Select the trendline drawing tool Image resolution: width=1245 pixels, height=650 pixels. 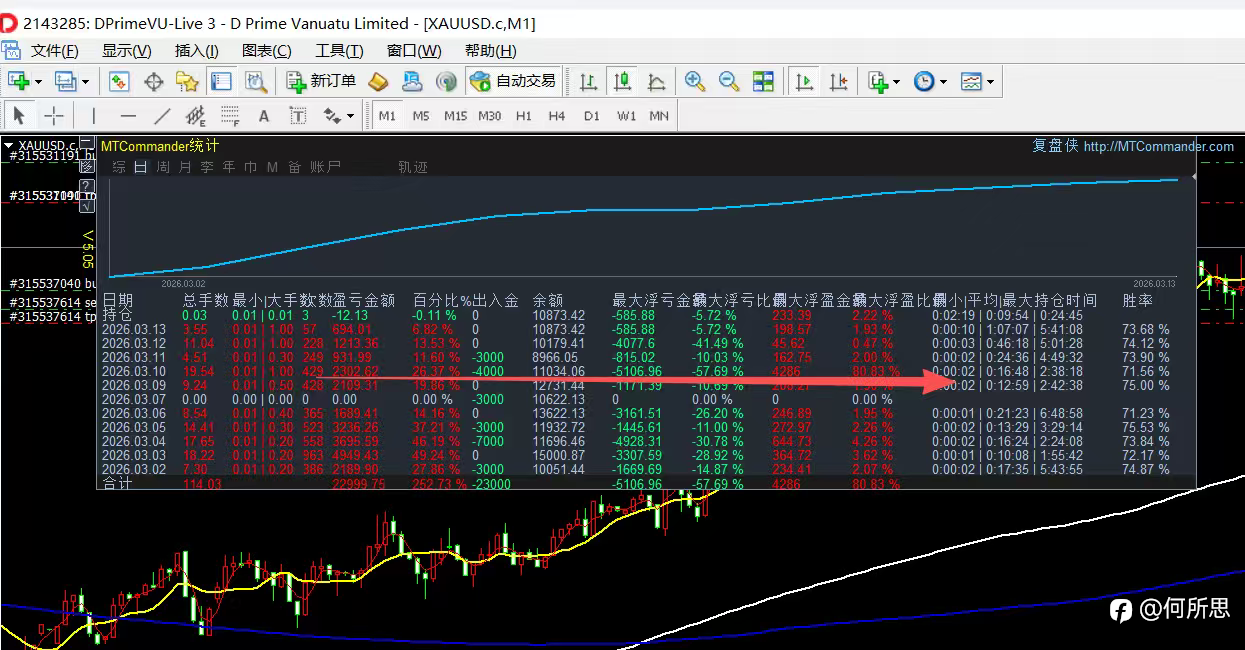tap(162, 116)
